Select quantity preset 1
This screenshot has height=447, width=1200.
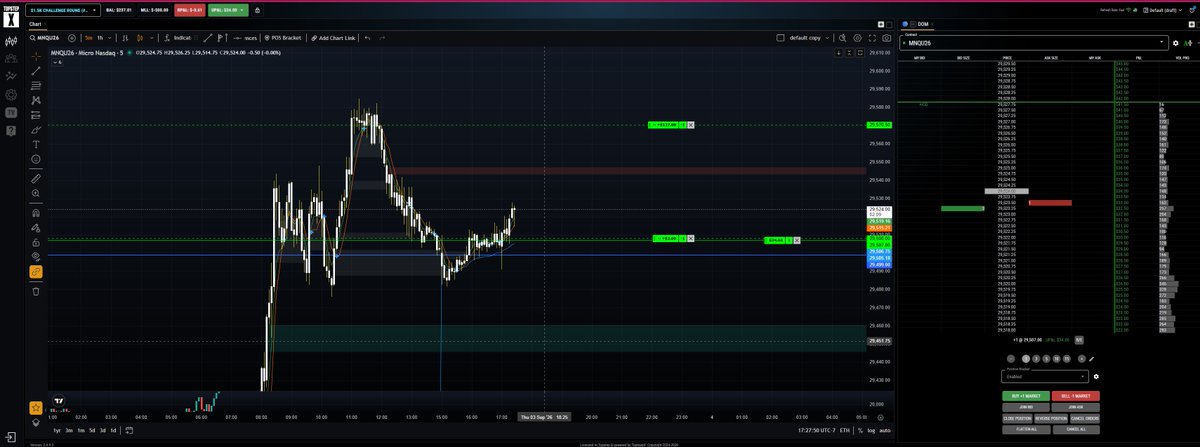coord(1026,359)
